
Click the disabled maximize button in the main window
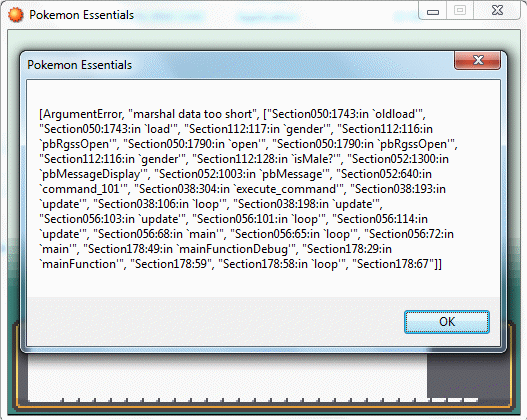click(x=460, y=11)
